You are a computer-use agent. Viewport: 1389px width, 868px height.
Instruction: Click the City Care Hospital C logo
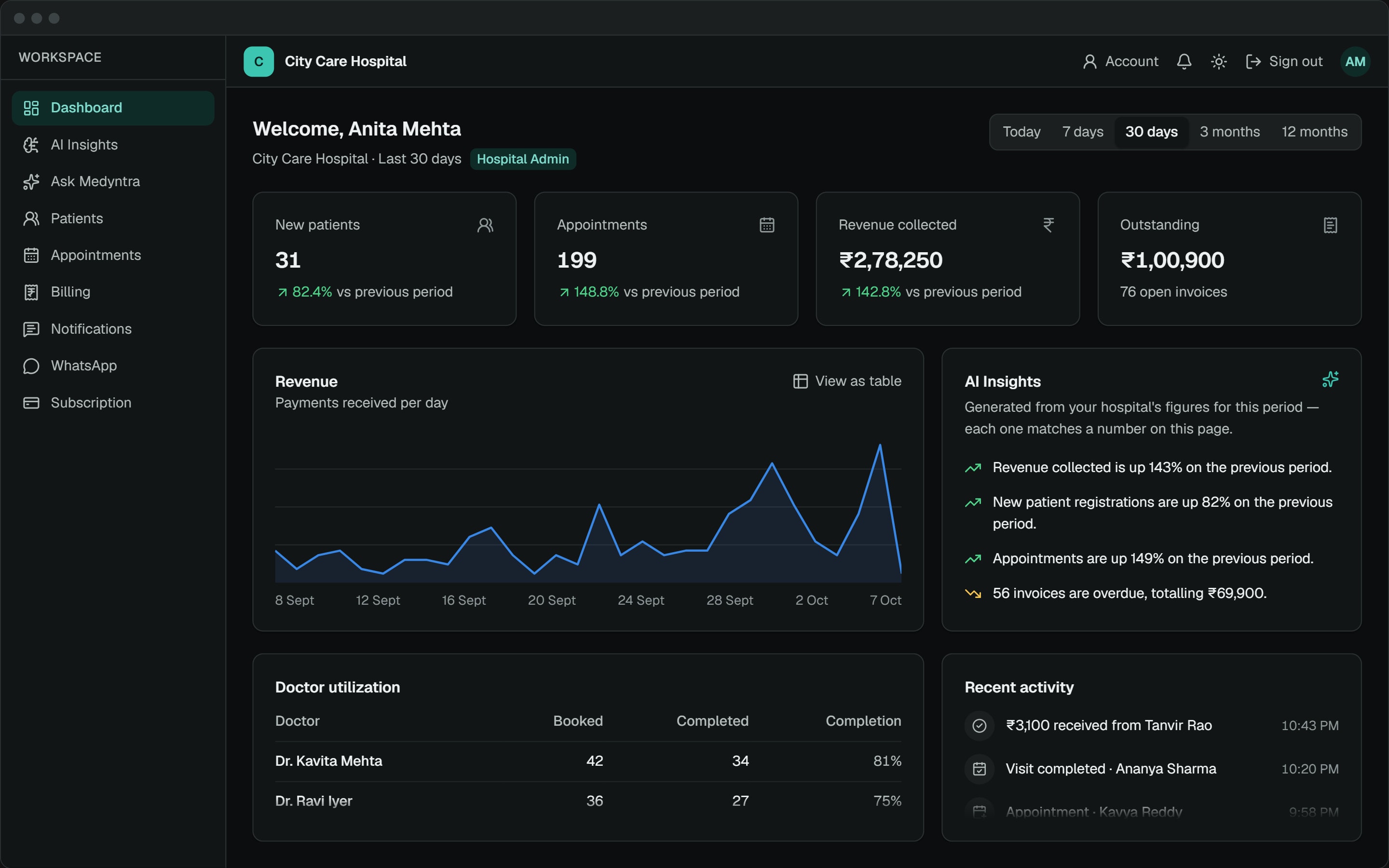point(259,61)
